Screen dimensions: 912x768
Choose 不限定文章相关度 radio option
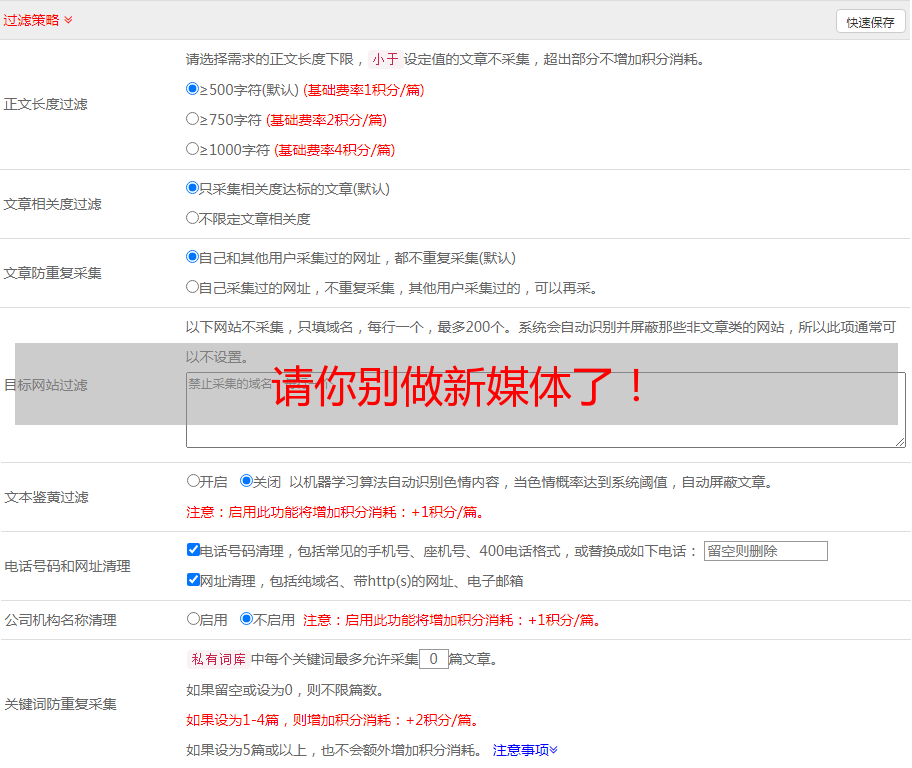coord(193,218)
